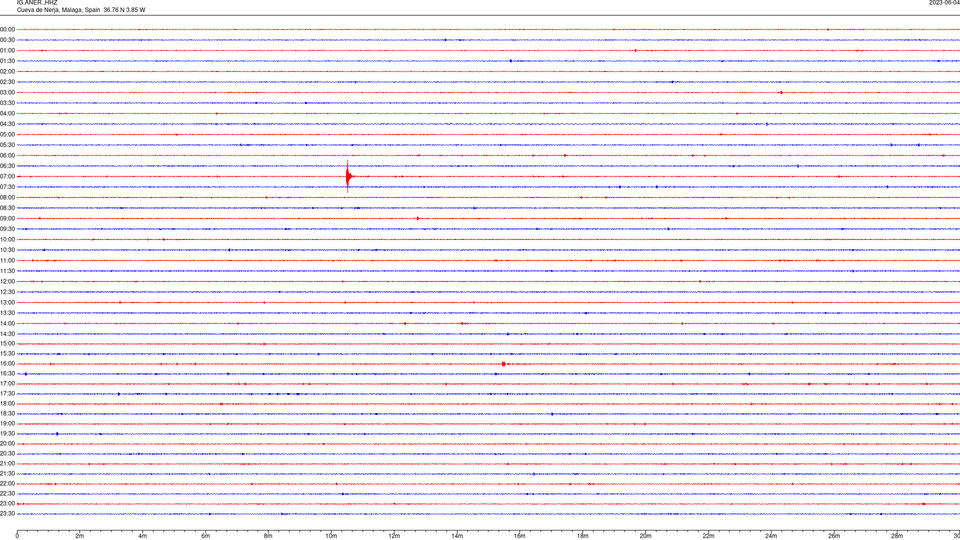Click the '14:30' time label
The image size is (960, 540).
click(x=7, y=334)
